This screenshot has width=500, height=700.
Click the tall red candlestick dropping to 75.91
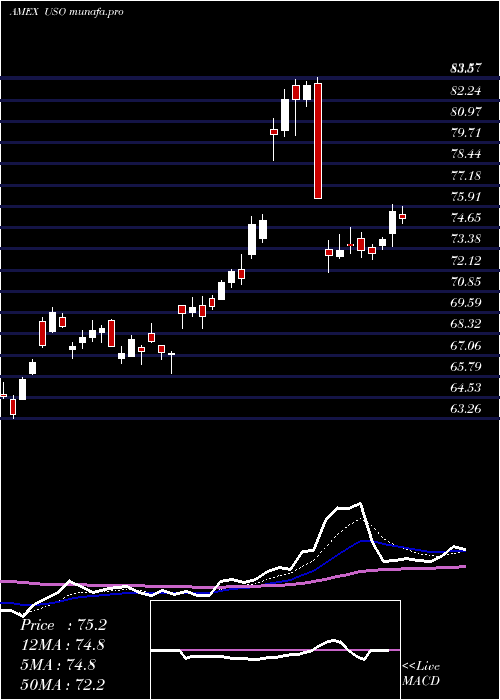tap(318, 140)
